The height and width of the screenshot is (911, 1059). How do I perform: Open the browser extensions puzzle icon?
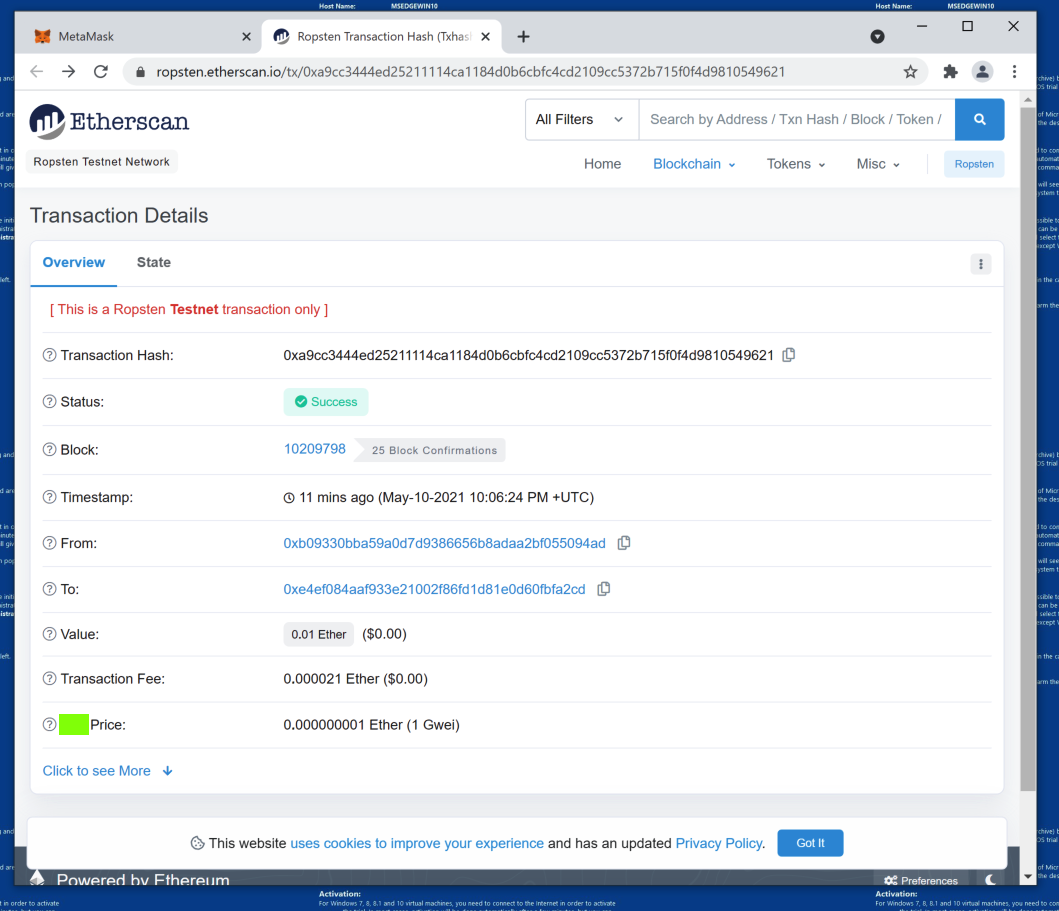950,72
